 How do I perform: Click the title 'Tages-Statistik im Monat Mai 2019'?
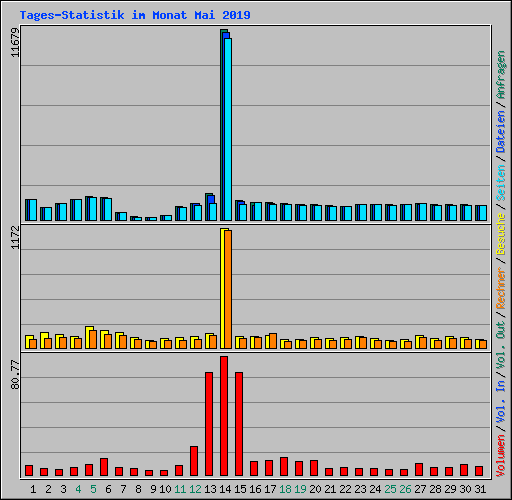pos(135,15)
